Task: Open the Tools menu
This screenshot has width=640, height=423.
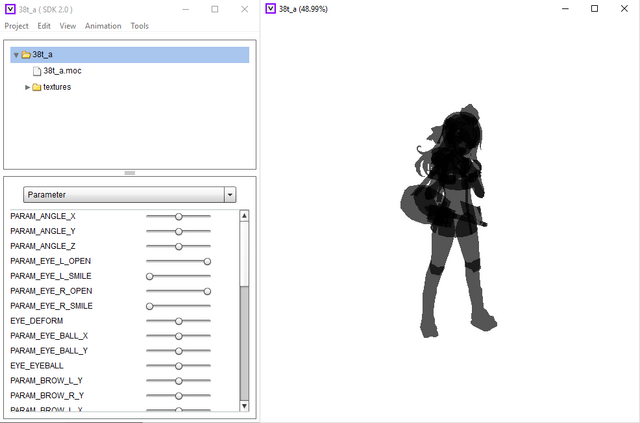Action: (x=140, y=26)
